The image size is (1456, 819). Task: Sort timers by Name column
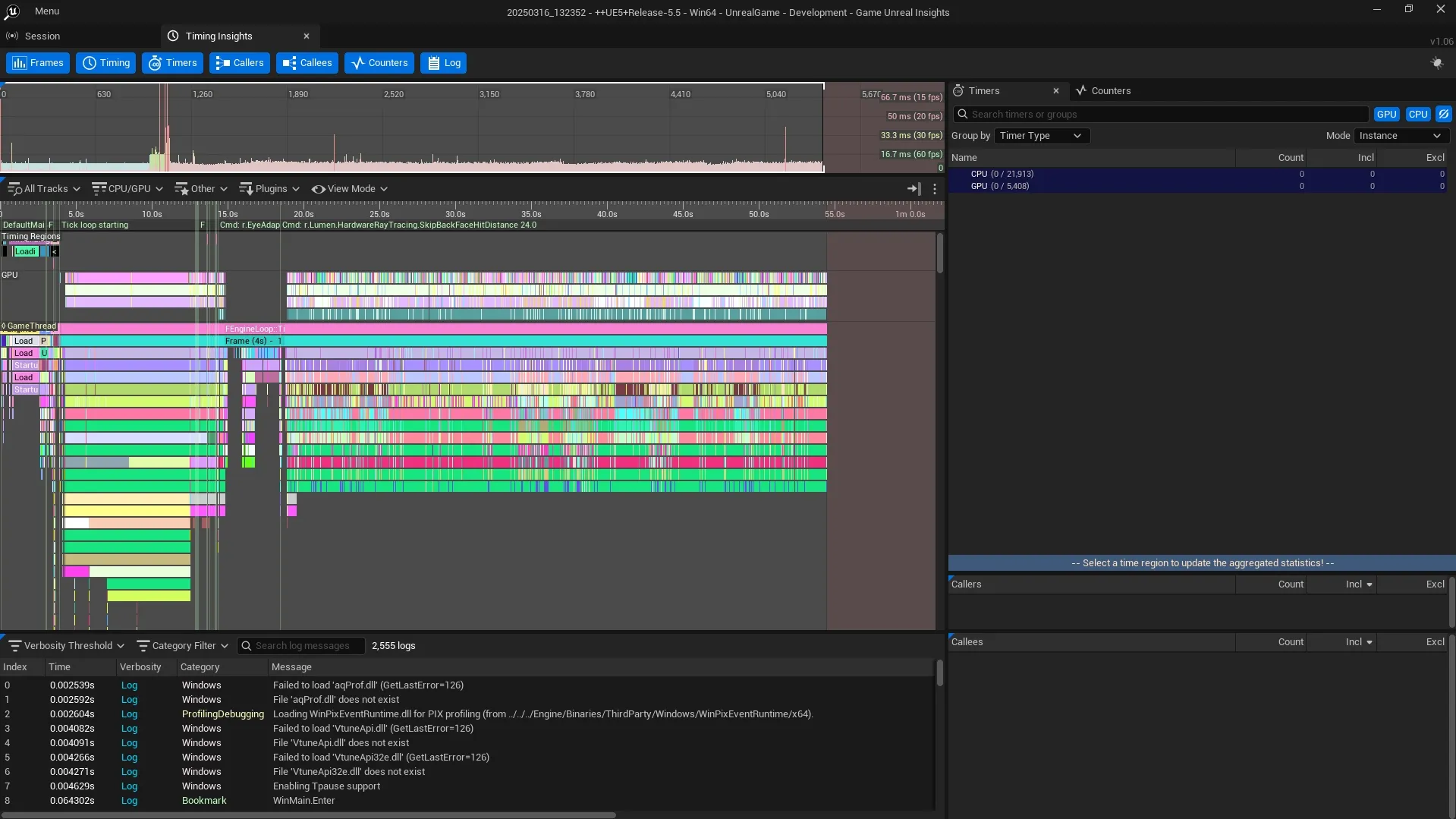[1092, 158]
